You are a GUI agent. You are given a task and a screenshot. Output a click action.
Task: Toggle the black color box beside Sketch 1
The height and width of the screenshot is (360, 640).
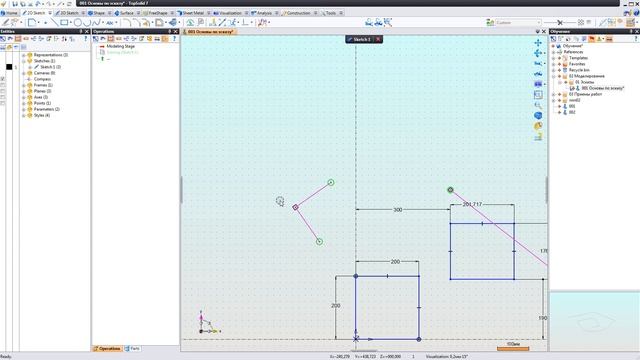[x=9, y=67]
